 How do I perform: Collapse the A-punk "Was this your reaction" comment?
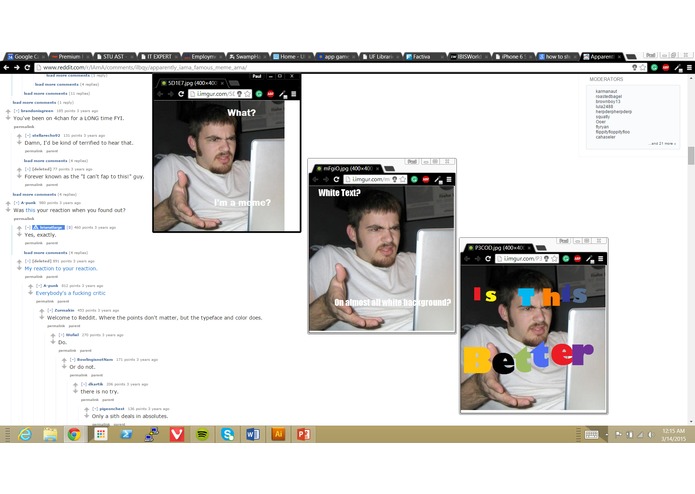[x=16, y=203]
